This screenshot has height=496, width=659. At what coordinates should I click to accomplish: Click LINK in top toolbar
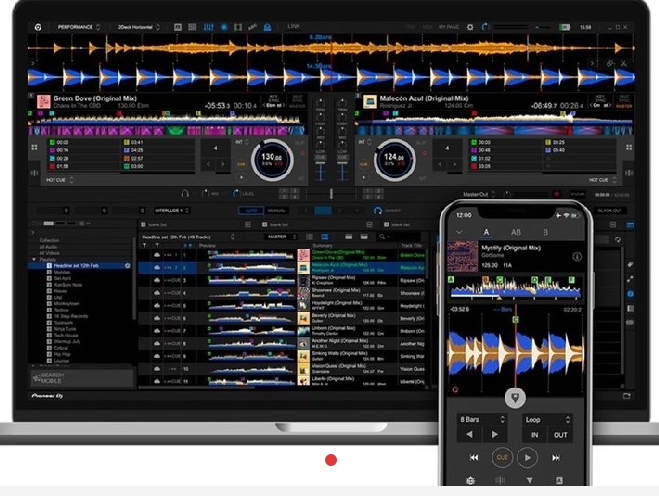[x=293, y=26]
